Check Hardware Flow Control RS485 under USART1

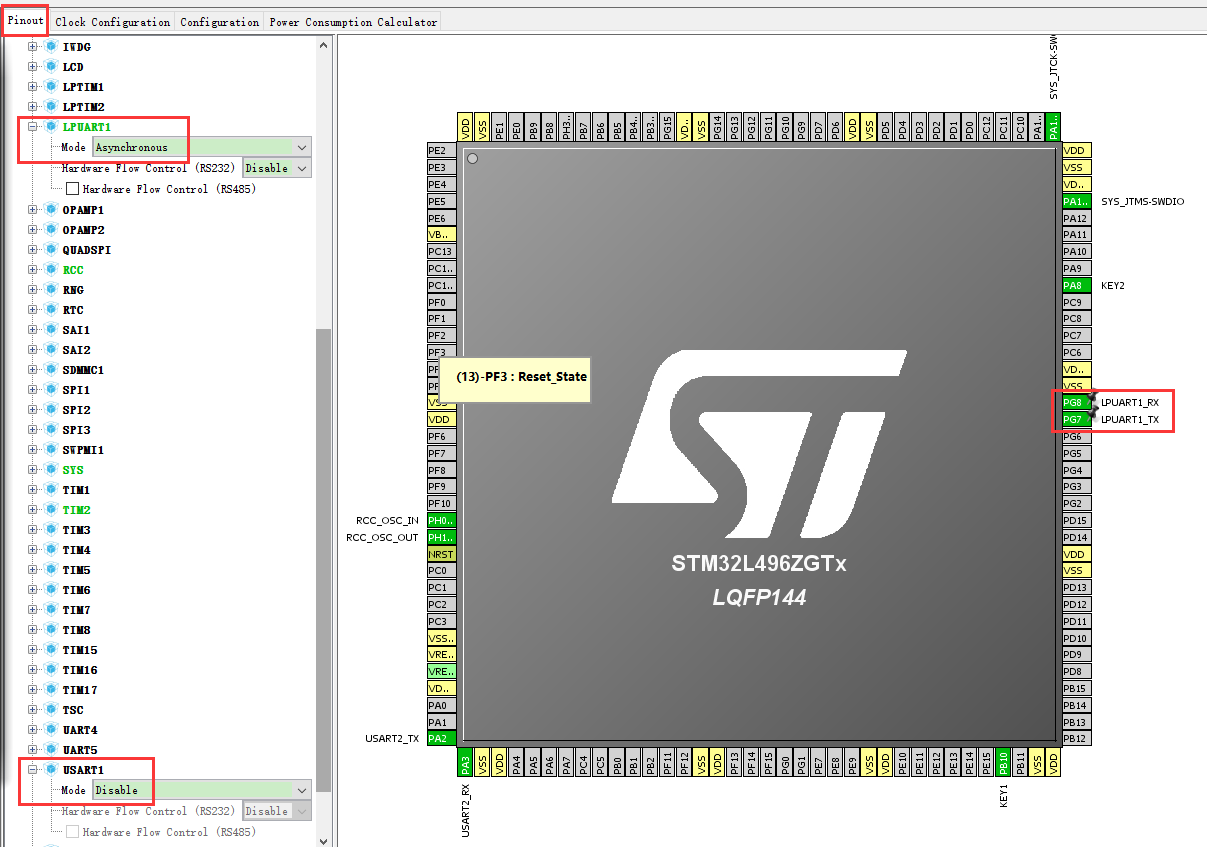click(70, 831)
